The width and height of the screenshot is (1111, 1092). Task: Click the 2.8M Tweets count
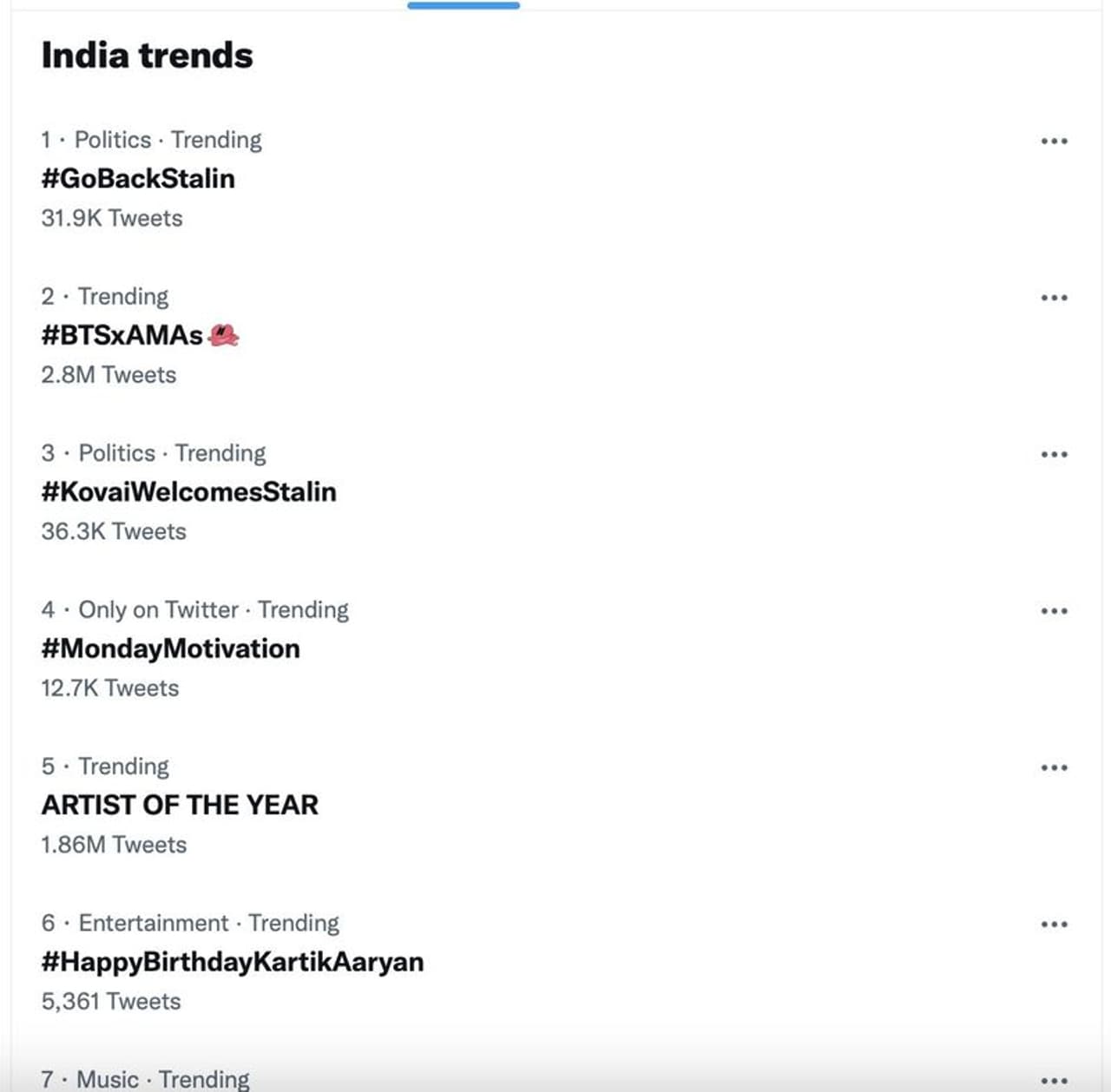click(x=108, y=375)
